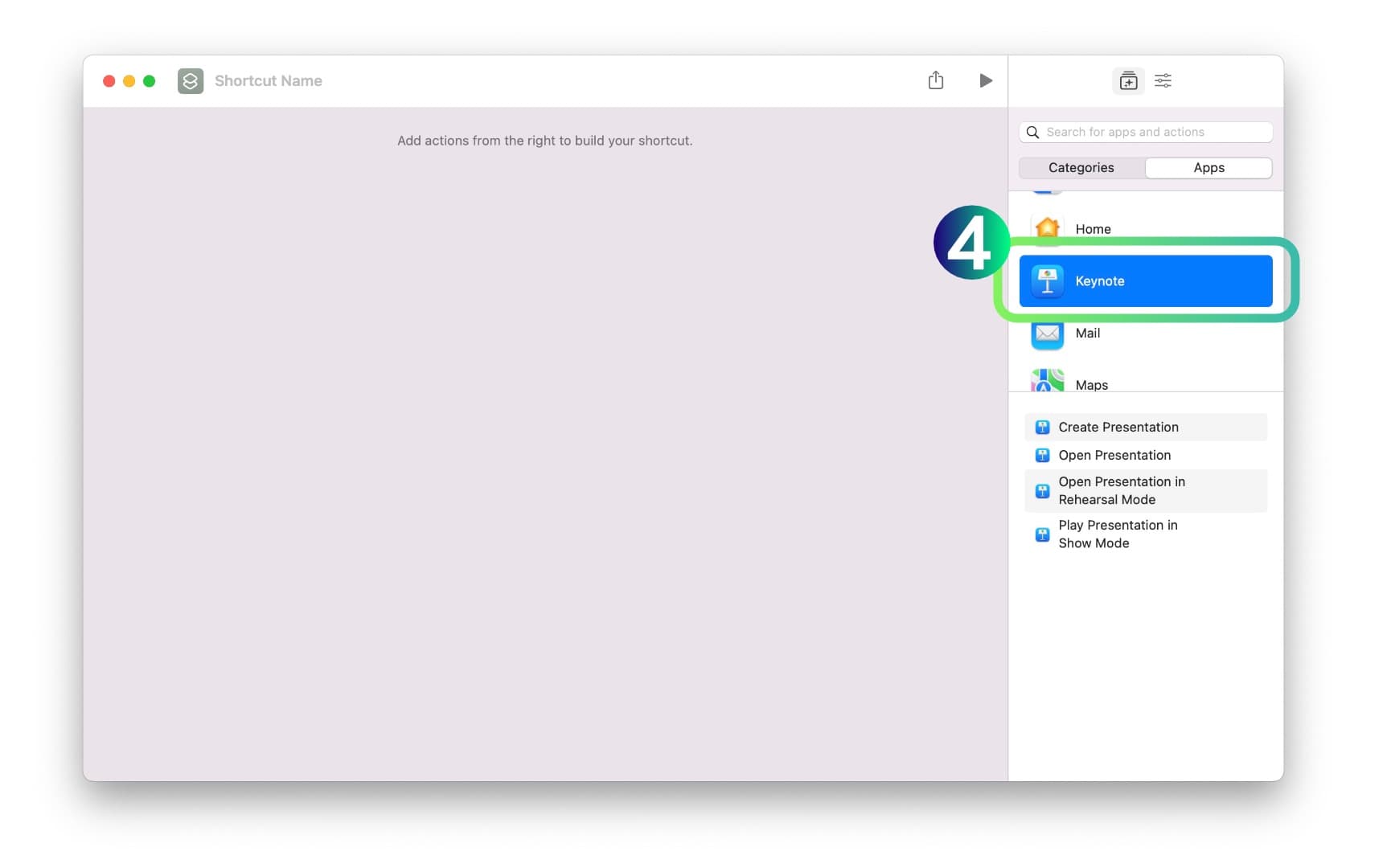Switch to the Categories tab

[x=1081, y=168]
